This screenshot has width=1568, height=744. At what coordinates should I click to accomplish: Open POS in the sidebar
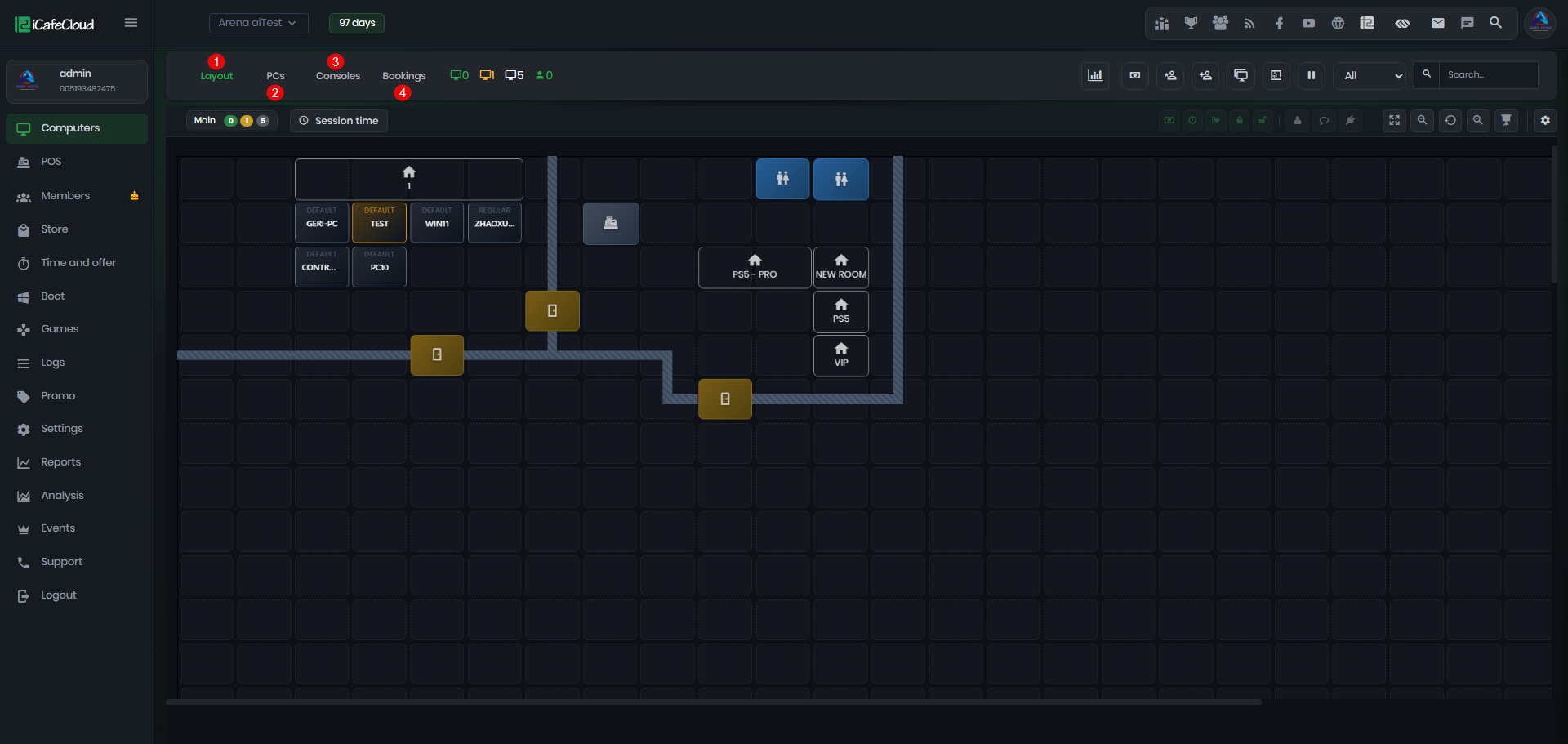click(x=77, y=162)
